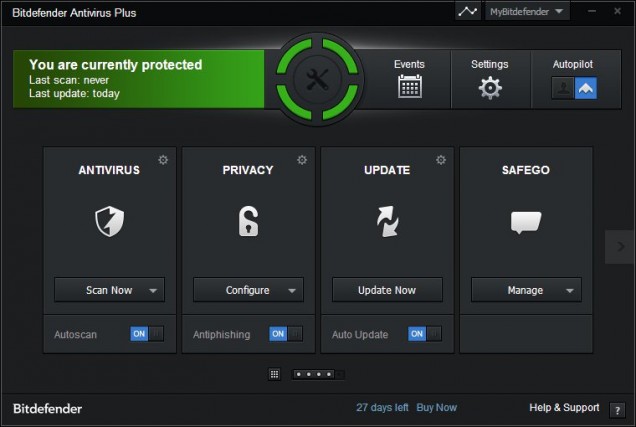Open Settings gear in top bar
Viewport: 636px width, 427px height.
pyautogui.click(x=489, y=87)
